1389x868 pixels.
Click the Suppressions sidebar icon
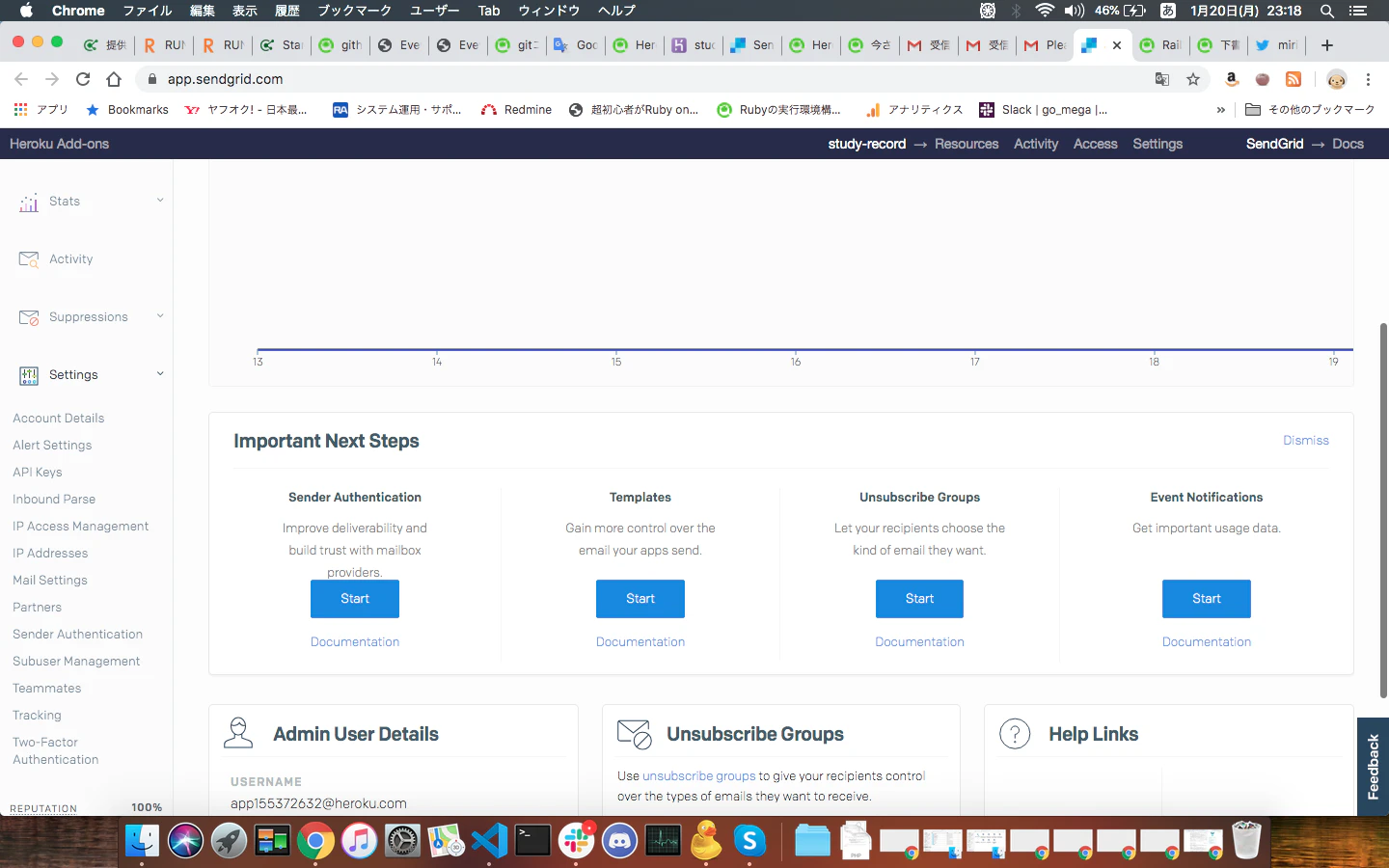(29, 317)
